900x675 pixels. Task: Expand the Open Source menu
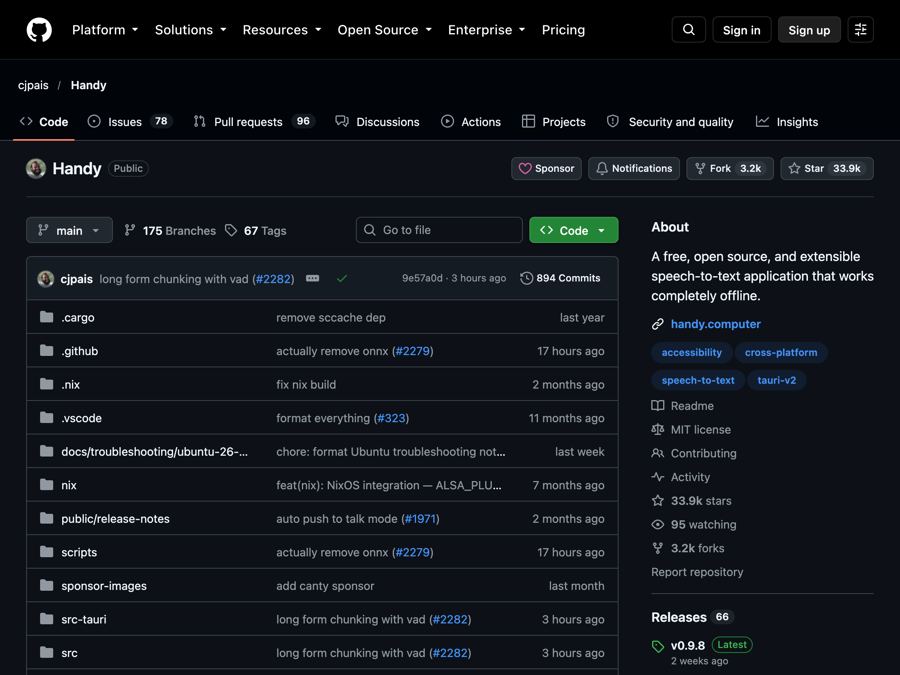tap(385, 30)
